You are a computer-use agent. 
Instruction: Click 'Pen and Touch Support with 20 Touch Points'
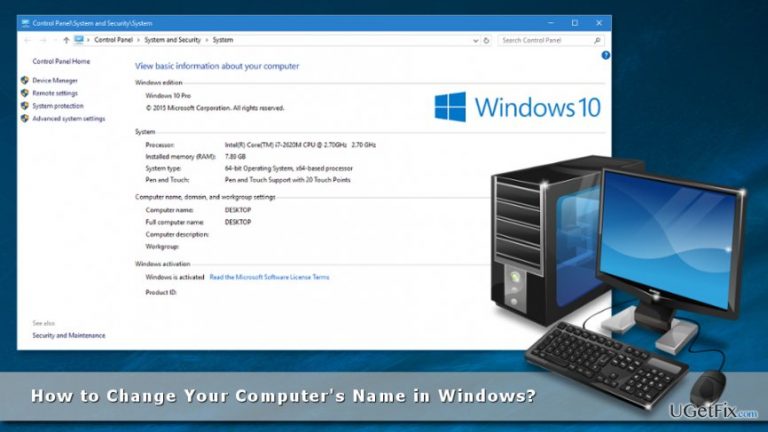288,180
